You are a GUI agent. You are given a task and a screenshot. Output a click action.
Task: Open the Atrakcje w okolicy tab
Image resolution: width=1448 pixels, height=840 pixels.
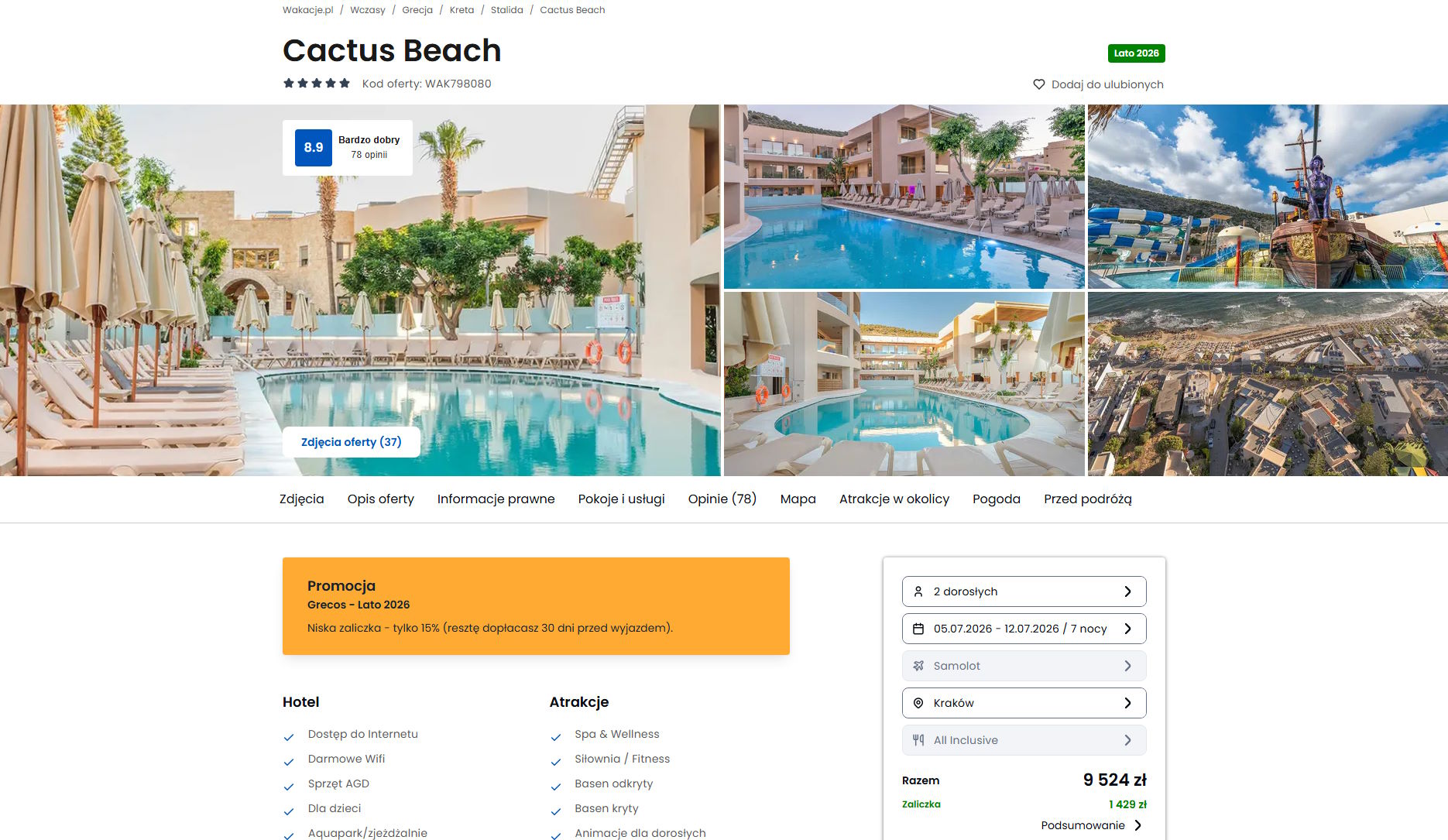tap(894, 499)
